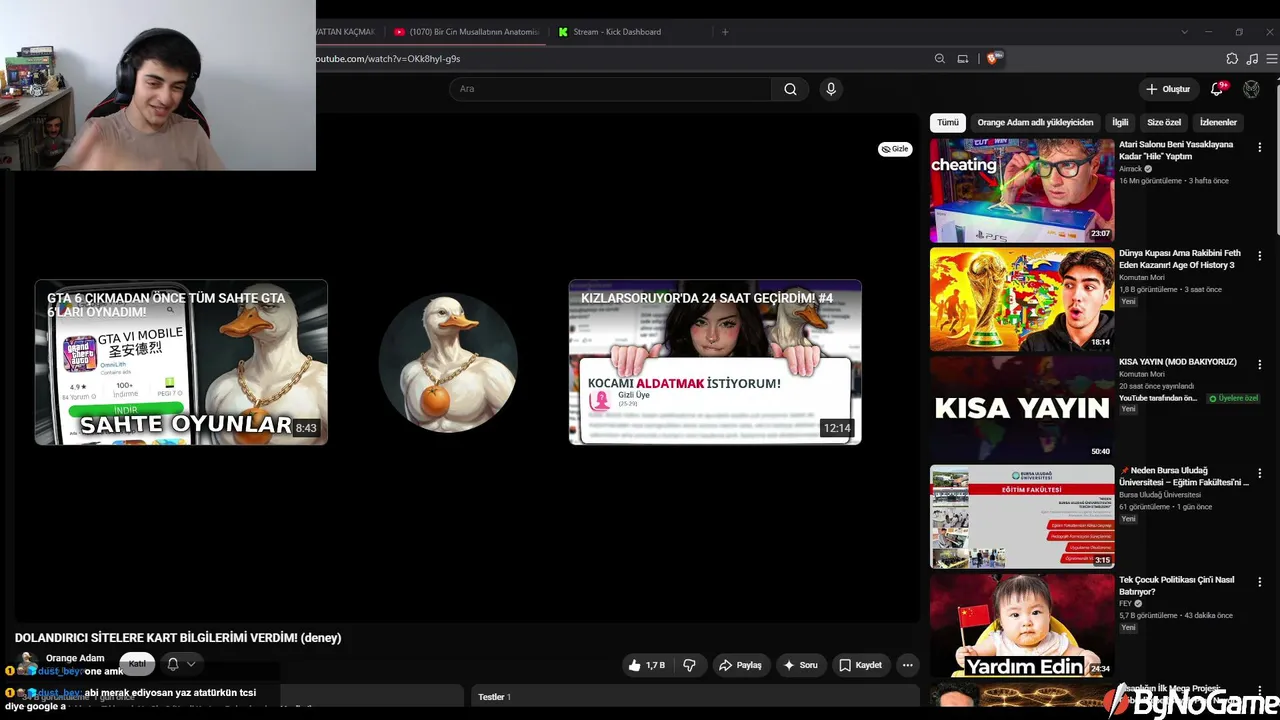The image size is (1280, 720).
Task: Click Orange Adam small avatar below video title
Action: [x=27, y=664]
